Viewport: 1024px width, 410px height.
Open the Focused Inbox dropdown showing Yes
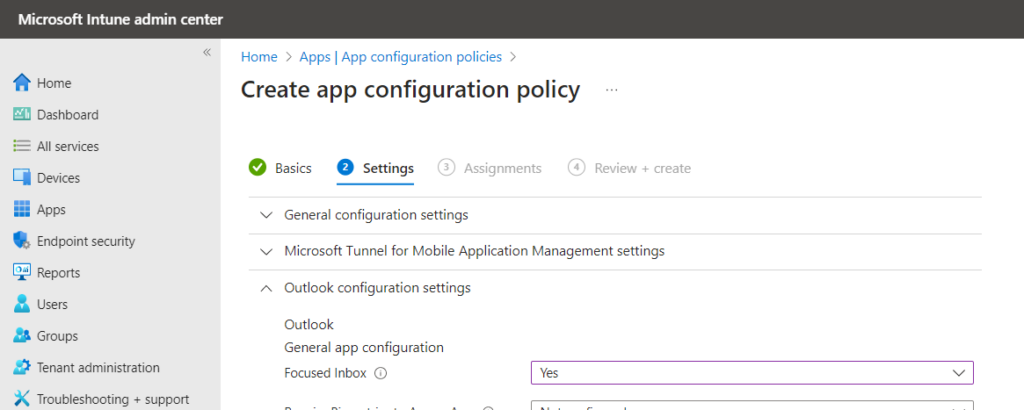pos(752,373)
